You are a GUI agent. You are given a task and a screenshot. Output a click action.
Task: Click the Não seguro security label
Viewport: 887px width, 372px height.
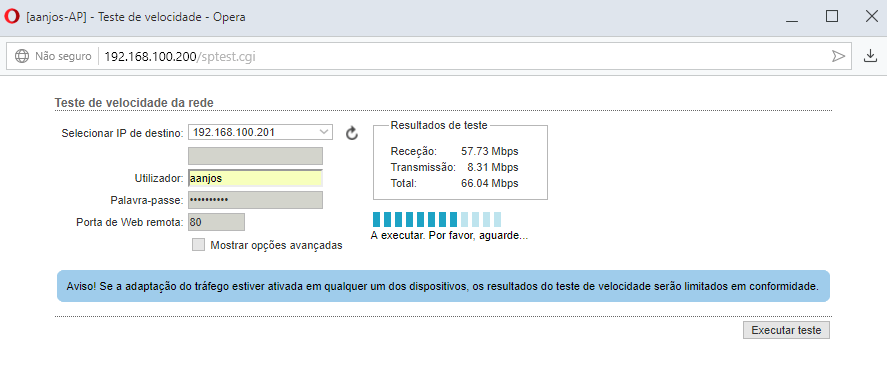click(x=63, y=56)
